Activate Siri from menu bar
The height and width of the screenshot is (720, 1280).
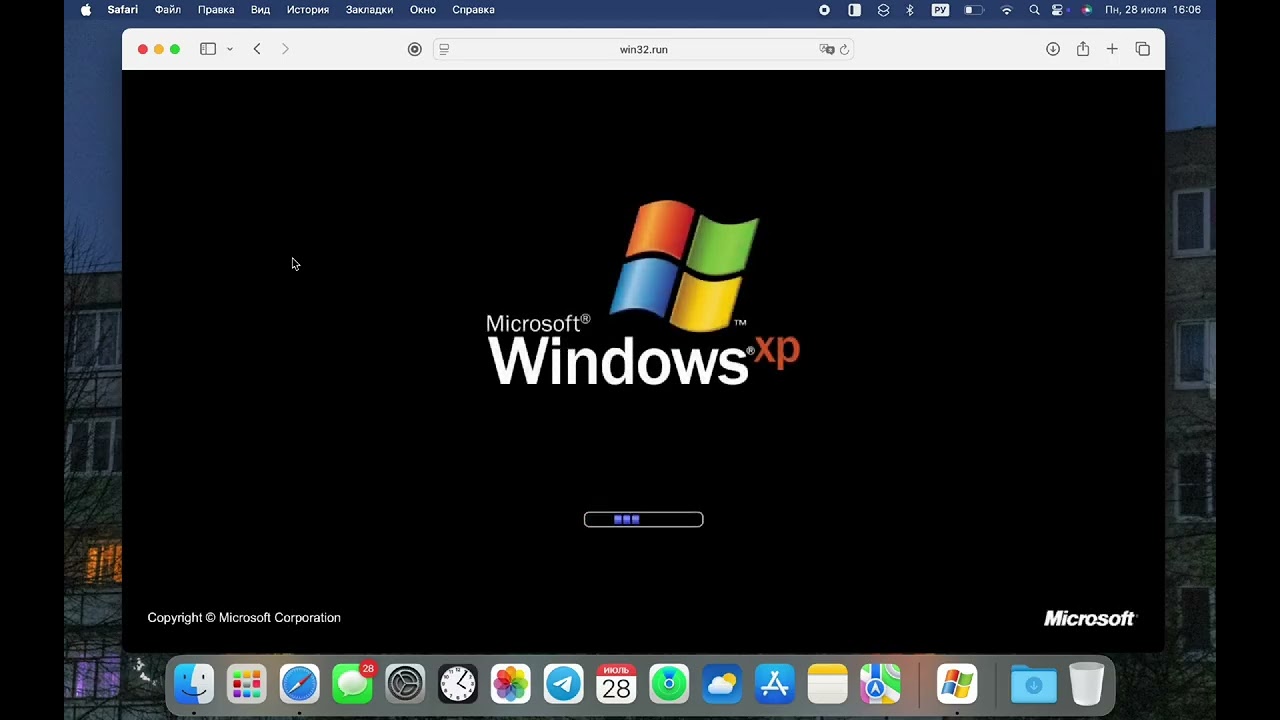1086,10
